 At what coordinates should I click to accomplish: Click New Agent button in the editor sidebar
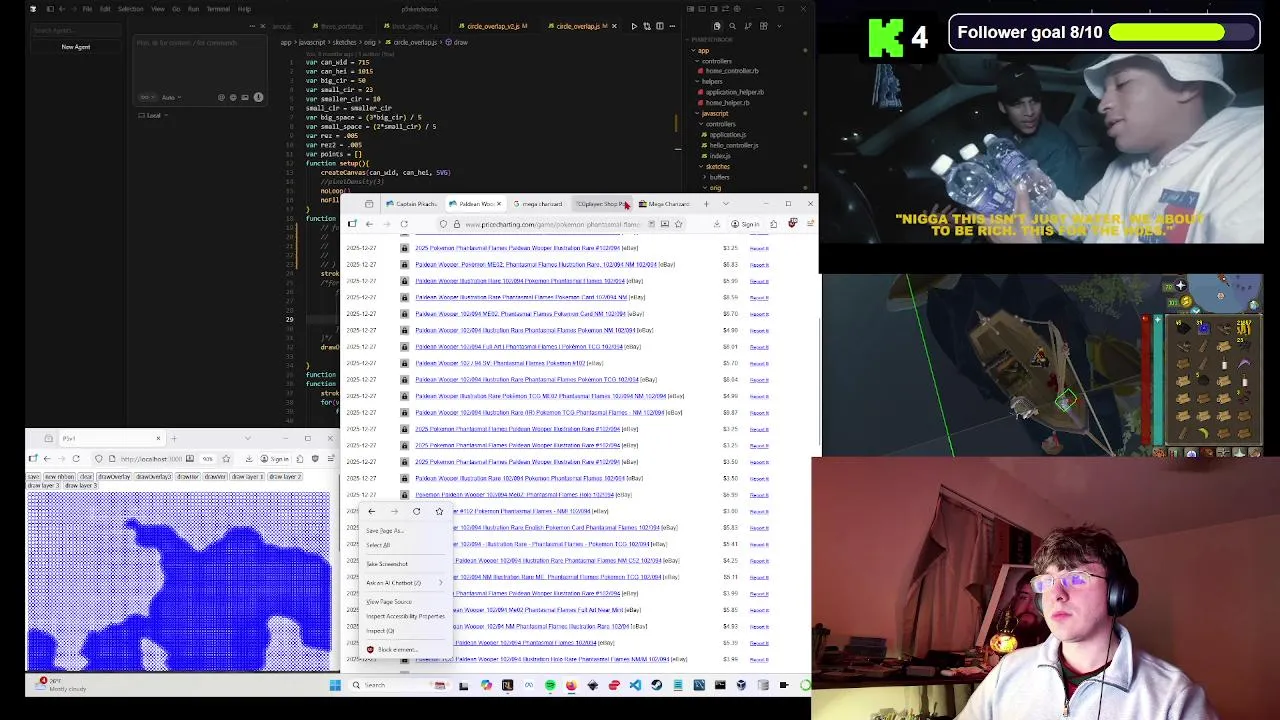point(76,47)
